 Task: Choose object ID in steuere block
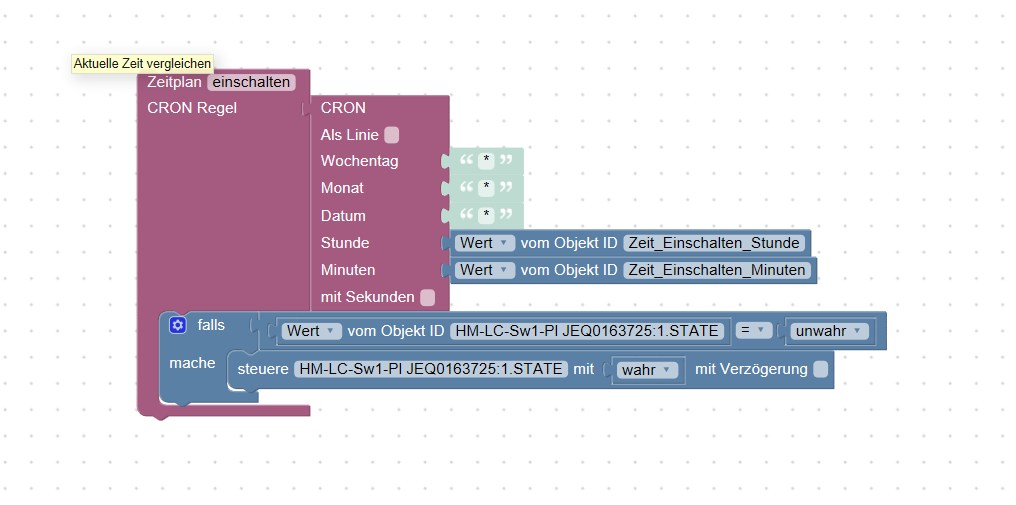point(431,370)
